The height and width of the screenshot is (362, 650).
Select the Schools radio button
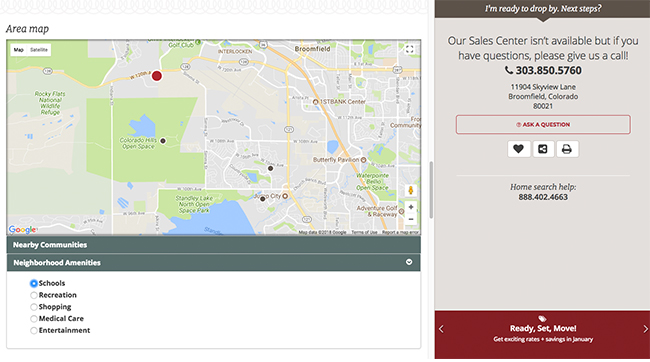(x=34, y=283)
